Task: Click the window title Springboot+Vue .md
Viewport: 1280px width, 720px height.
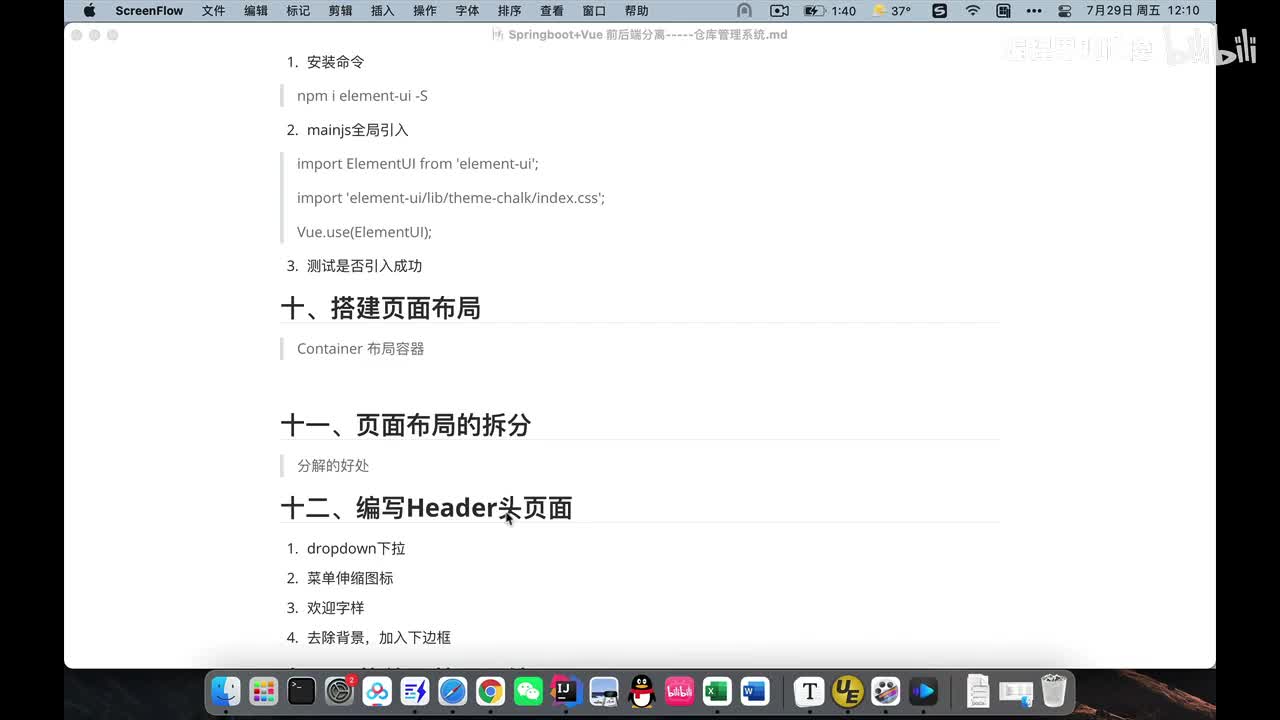Action: [x=640, y=34]
